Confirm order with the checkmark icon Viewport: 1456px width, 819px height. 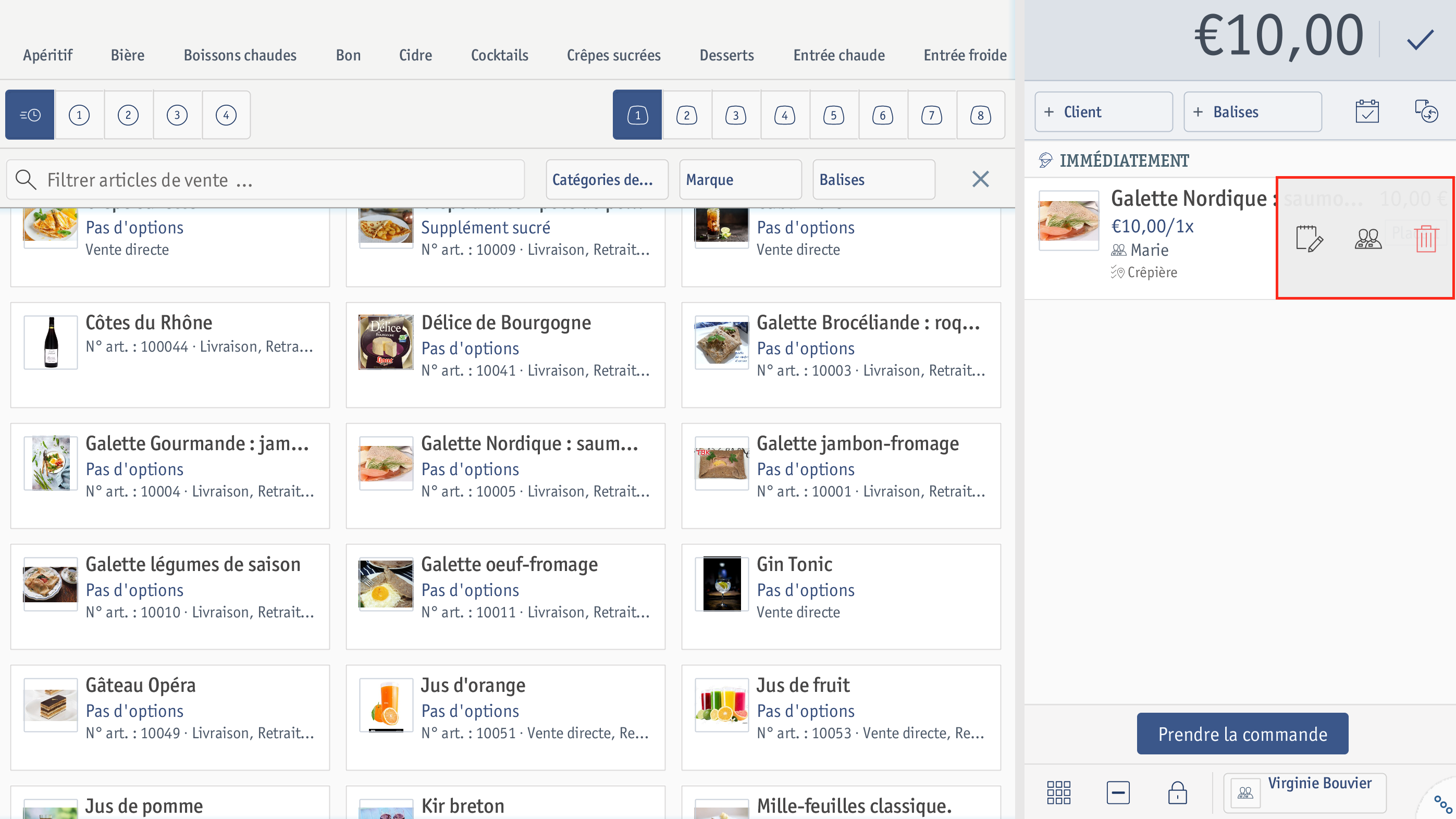tap(1420, 40)
